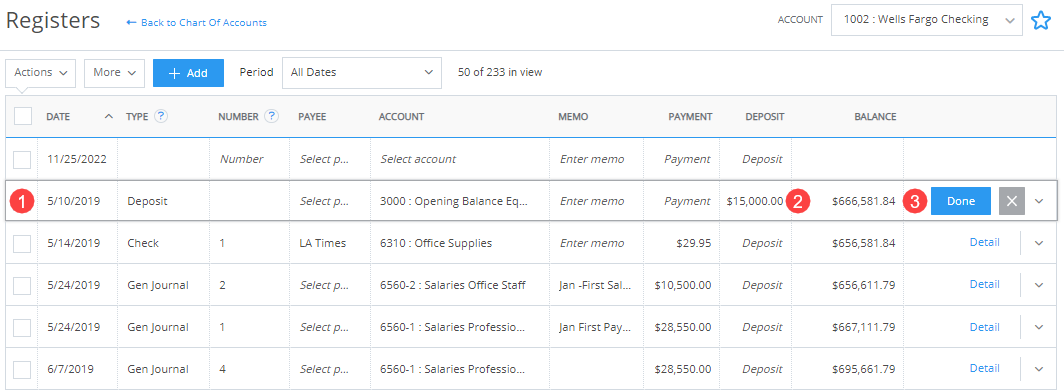
Task: Open Detail for the 6/7/2019 journal entry
Action: (985, 368)
